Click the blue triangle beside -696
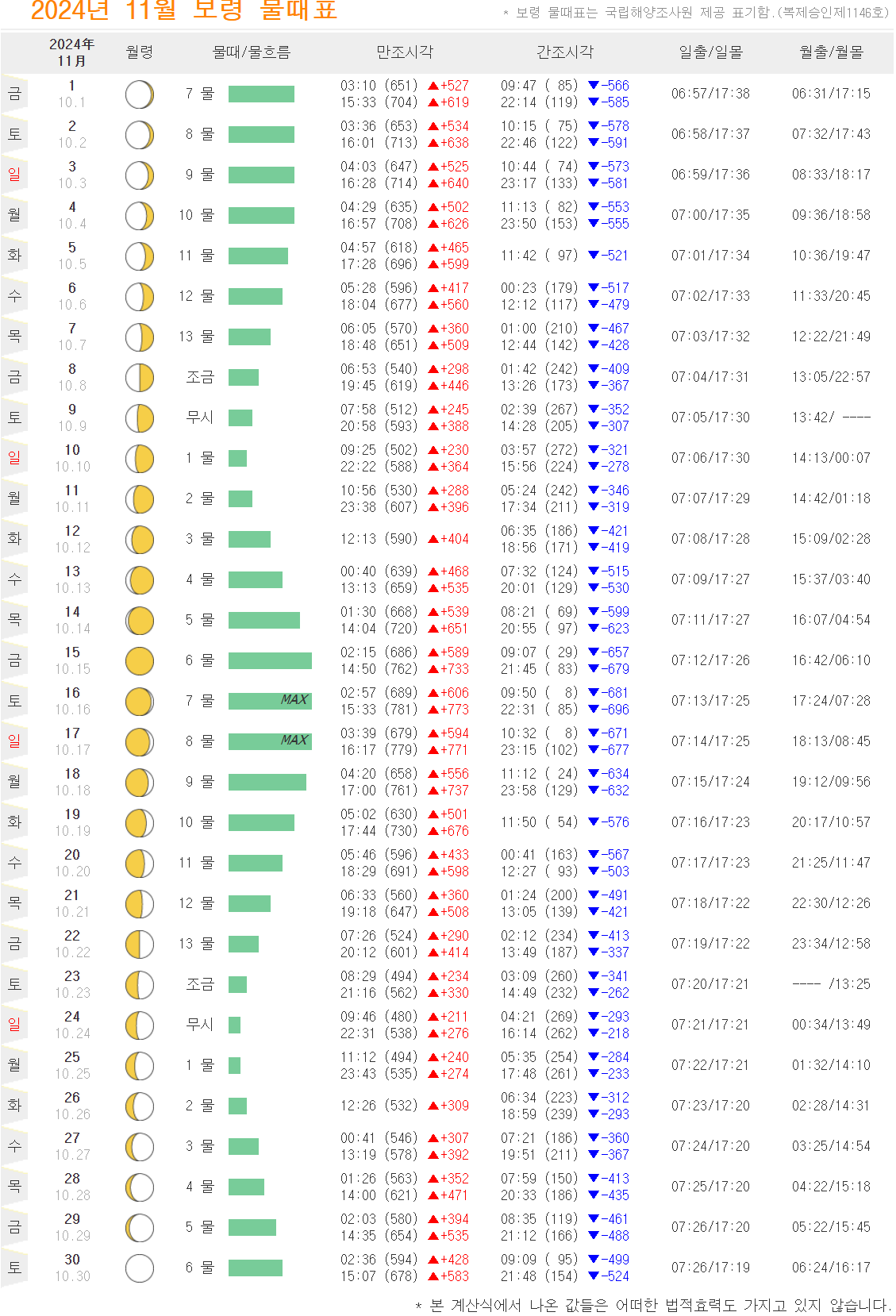The width and height of the screenshot is (896, 1316). click(593, 710)
